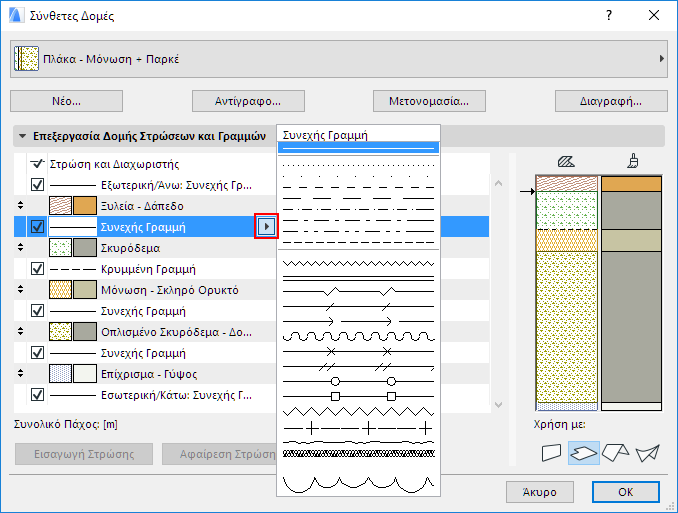Choose the dash-dot line type
The height and width of the screenshot is (513, 678).
(358, 209)
